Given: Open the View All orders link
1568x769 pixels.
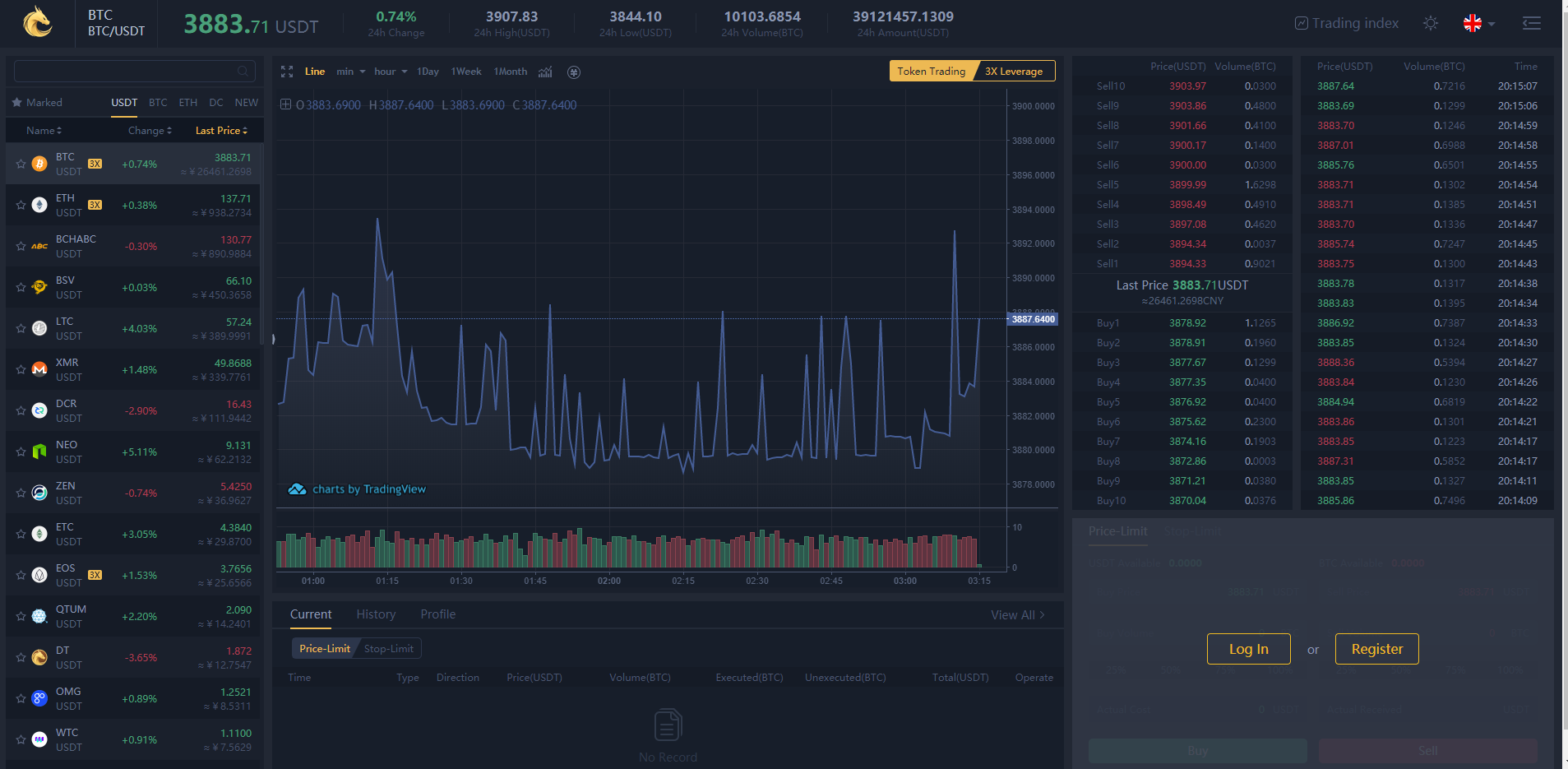Looking at the screenshot, I should click(1017, 615).
